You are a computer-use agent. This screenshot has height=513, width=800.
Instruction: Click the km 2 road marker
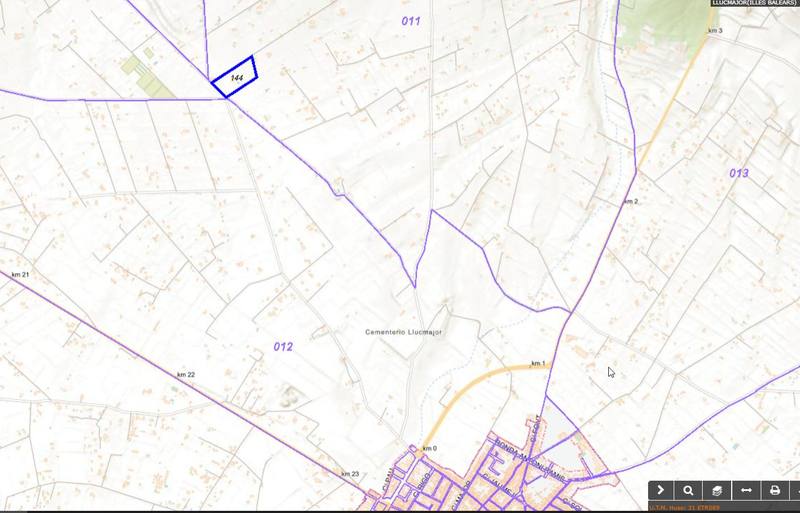coord(630,201)
